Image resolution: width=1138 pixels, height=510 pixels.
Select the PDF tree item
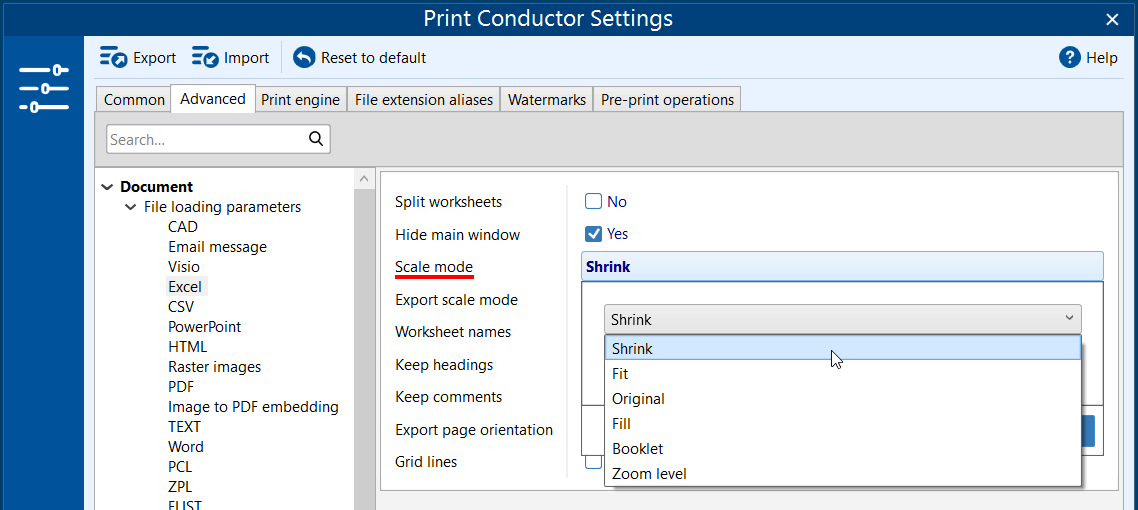tap(181, 387)
